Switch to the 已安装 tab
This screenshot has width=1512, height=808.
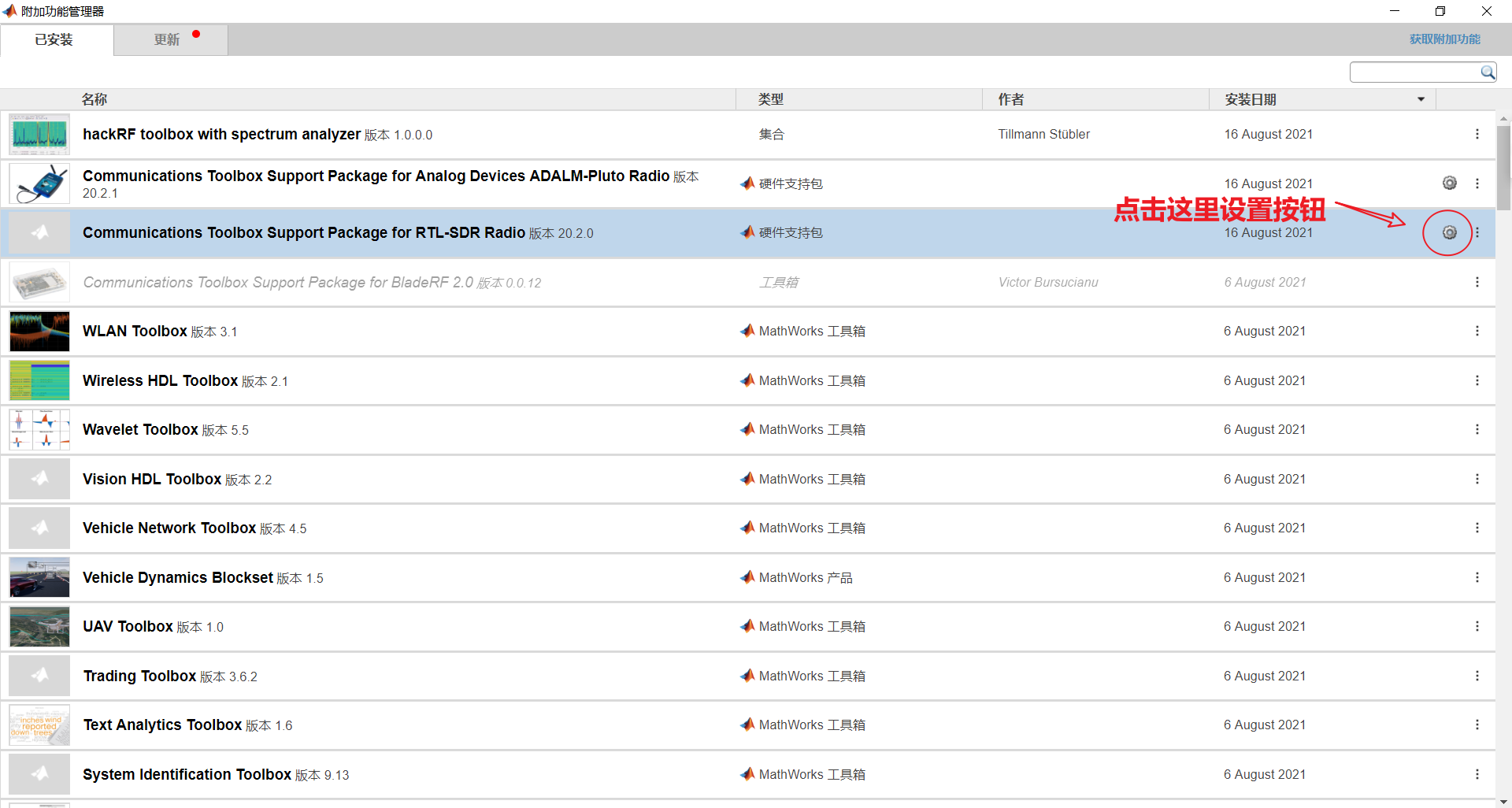(x=57, y=39)
